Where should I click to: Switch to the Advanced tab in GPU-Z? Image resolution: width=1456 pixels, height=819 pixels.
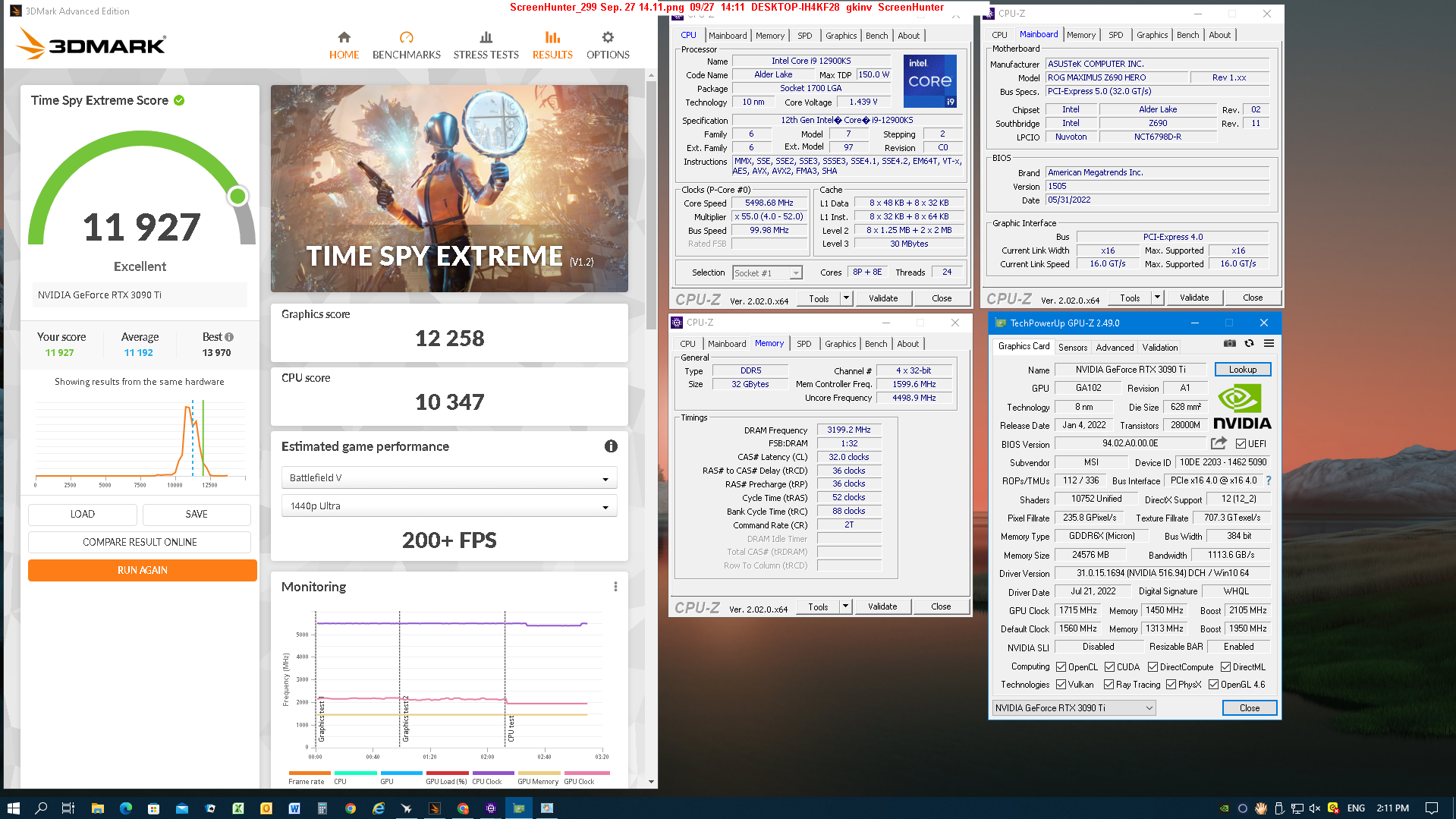(1115, 348)
